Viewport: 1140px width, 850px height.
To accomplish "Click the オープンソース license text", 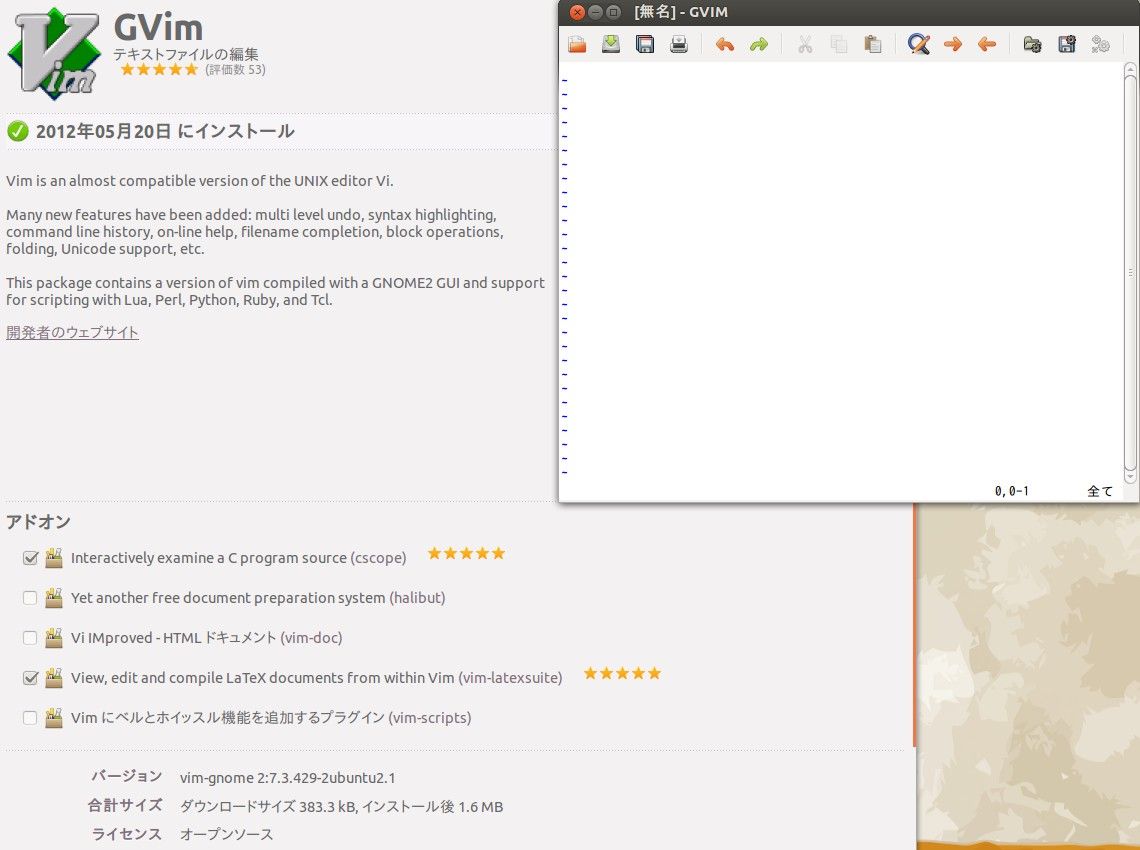I will point(226,834).
